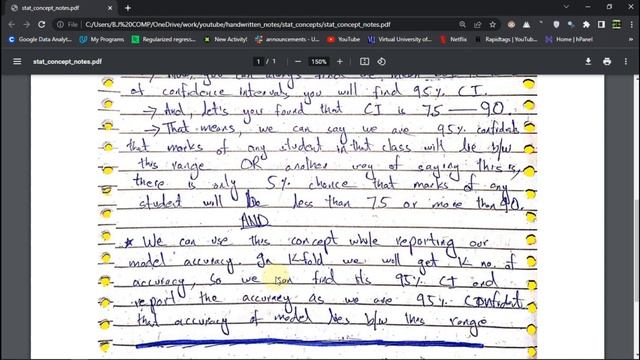The height and width of the screenshot is (360, 640).
Task: Open the Chrome three-dot menu
Action: click(631, 24)
